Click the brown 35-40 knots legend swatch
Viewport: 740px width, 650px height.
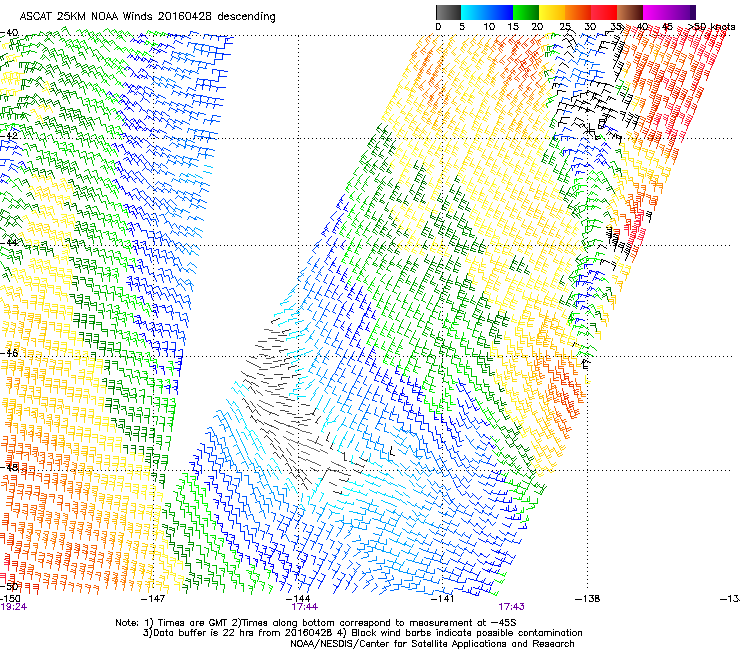(630, 12)
